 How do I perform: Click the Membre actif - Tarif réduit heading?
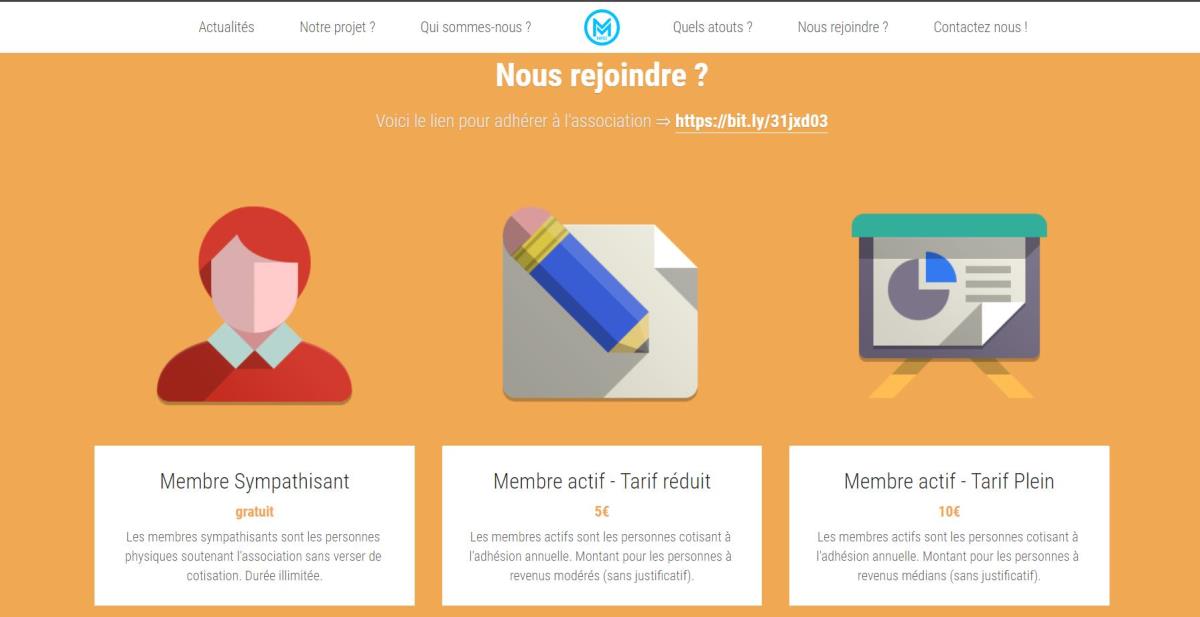[x=602, y=481]
